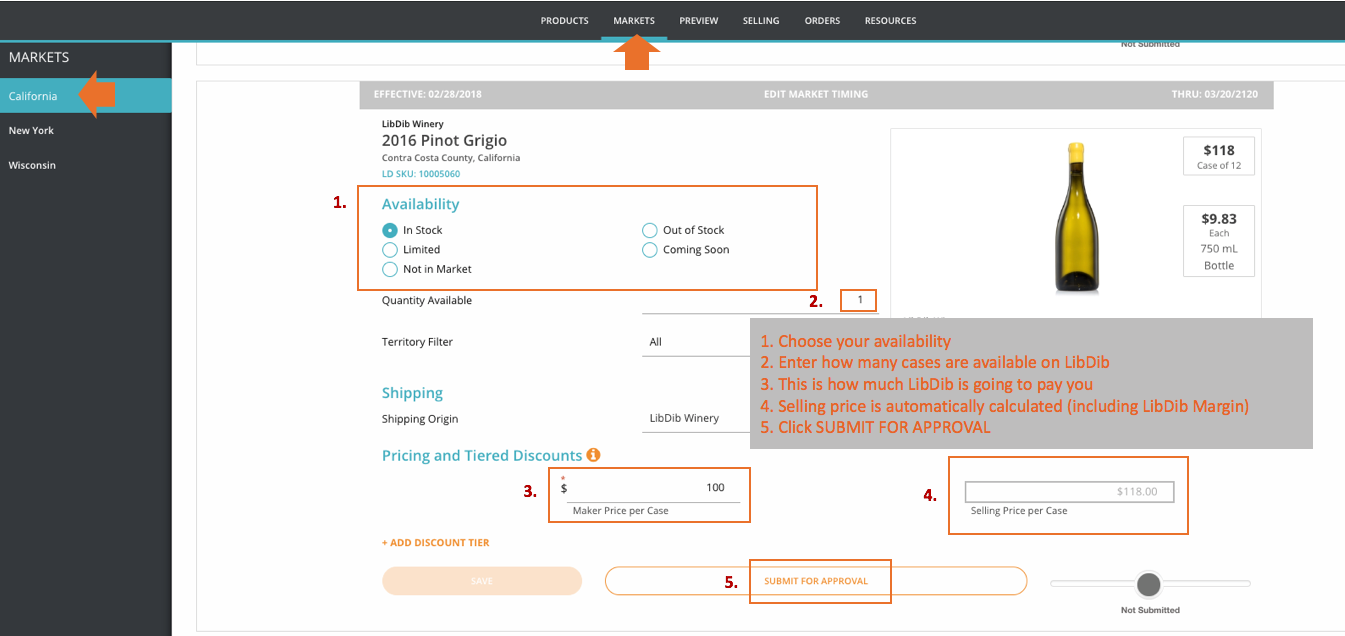The height and width of the screenshot is (636, 1345).
Task: Open the MARKETS tab
Action: click(634, 20)
